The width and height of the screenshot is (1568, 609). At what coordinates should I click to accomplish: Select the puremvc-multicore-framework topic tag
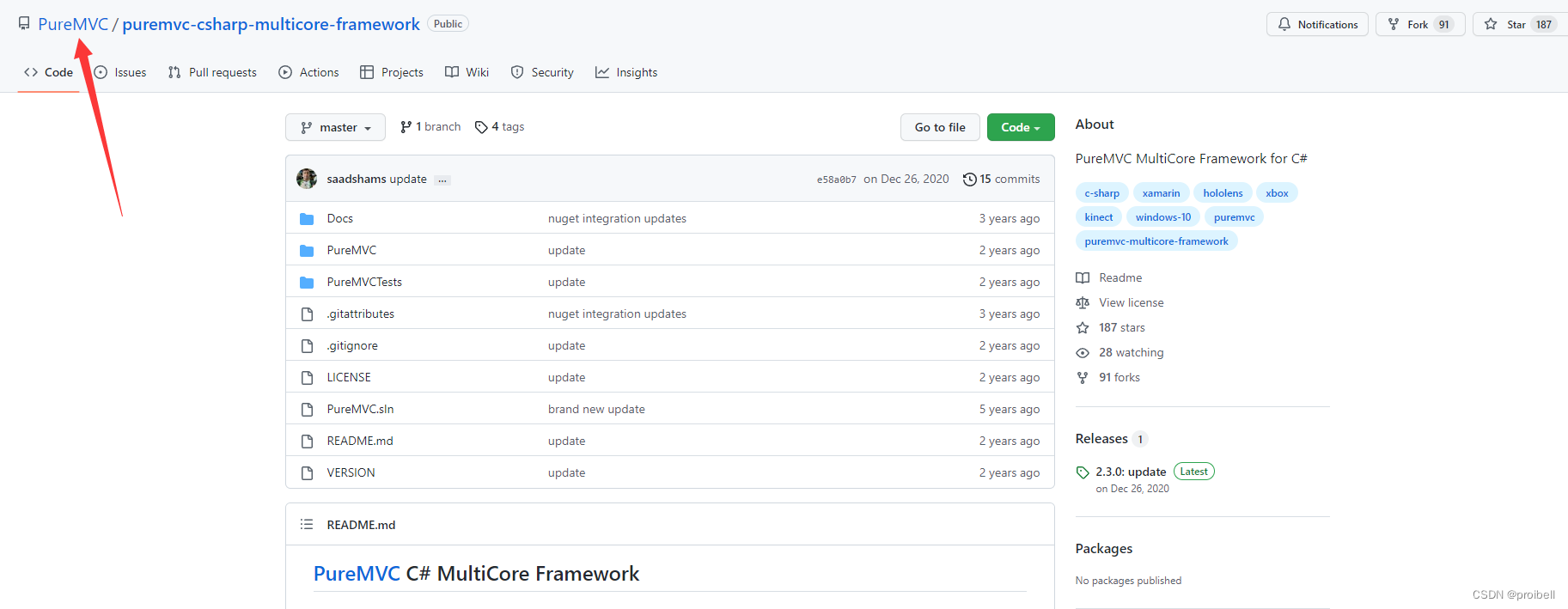pyautogui.click(x=1156, y=241)
